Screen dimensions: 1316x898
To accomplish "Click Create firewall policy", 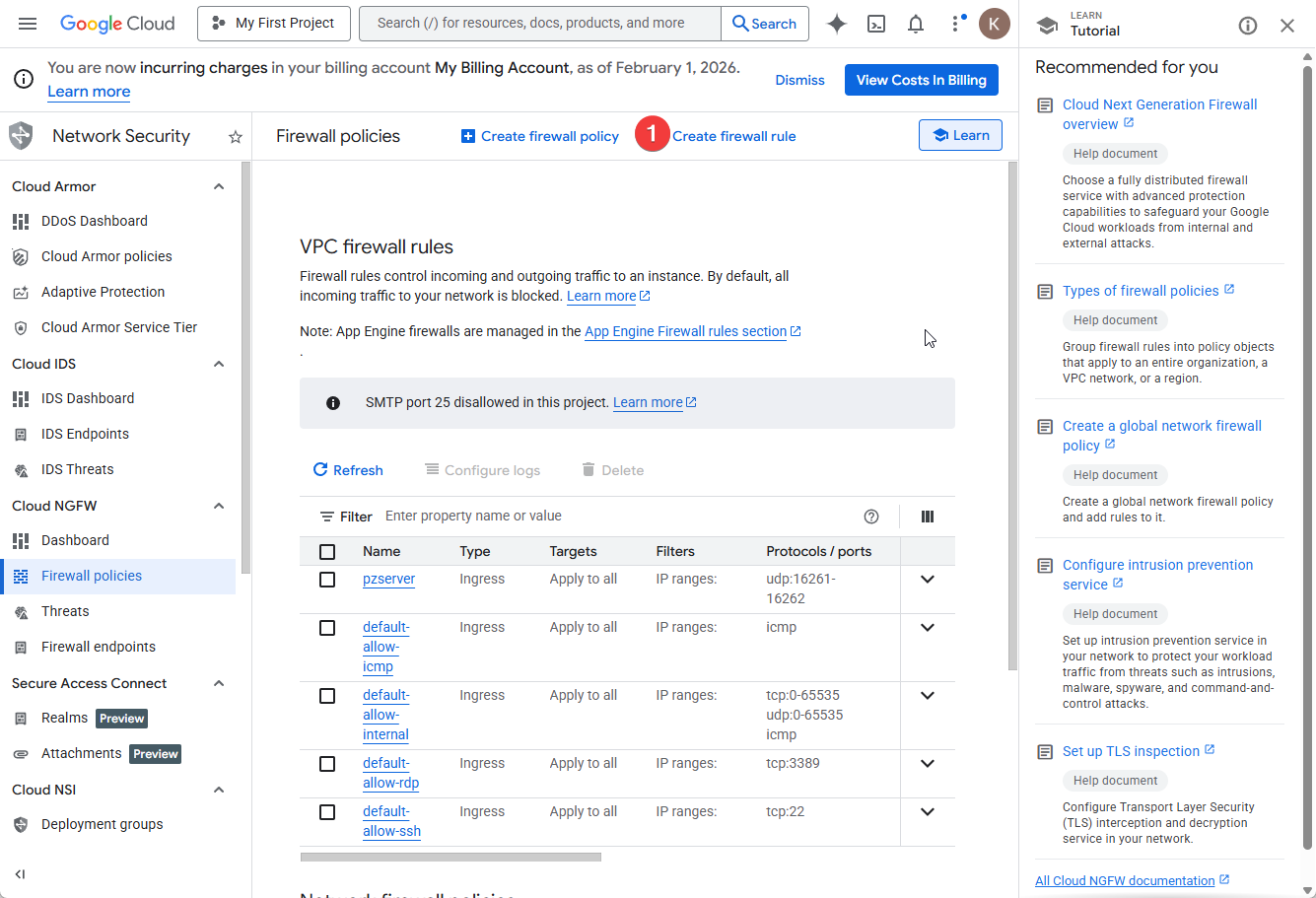I will tap(540, 137).
